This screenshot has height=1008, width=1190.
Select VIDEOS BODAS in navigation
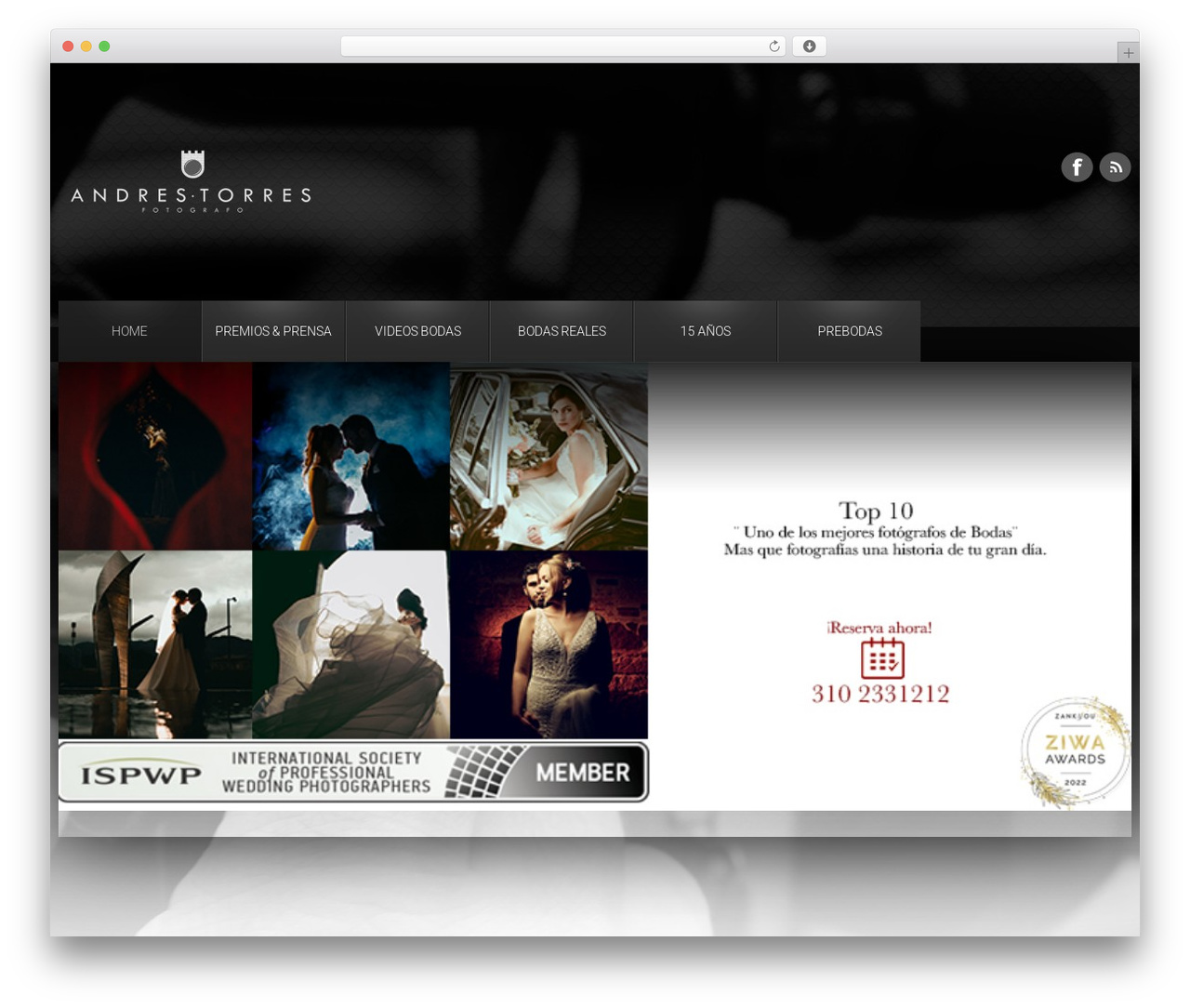[x=417, y=331]
